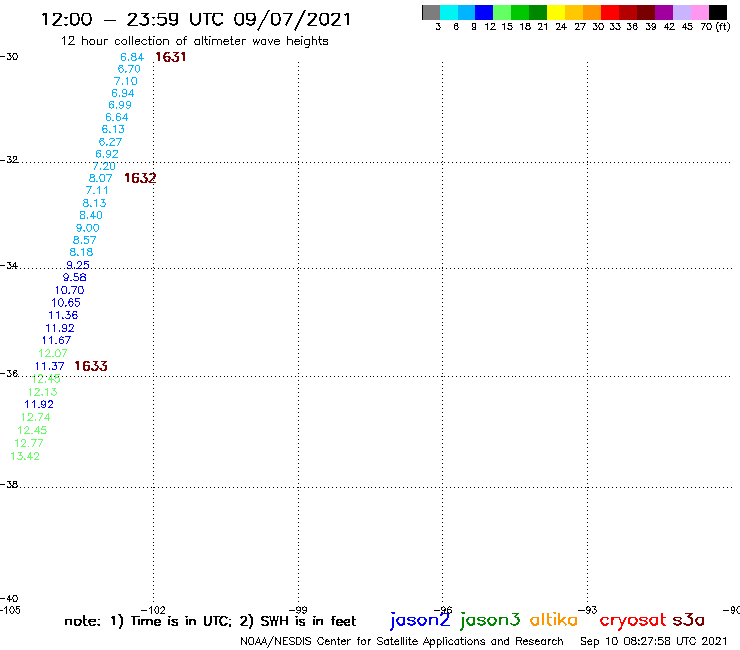Click the wave height value 12.13
Image resolution: width=740 pixels, height=650 pixels.
(x=42, y=392)
